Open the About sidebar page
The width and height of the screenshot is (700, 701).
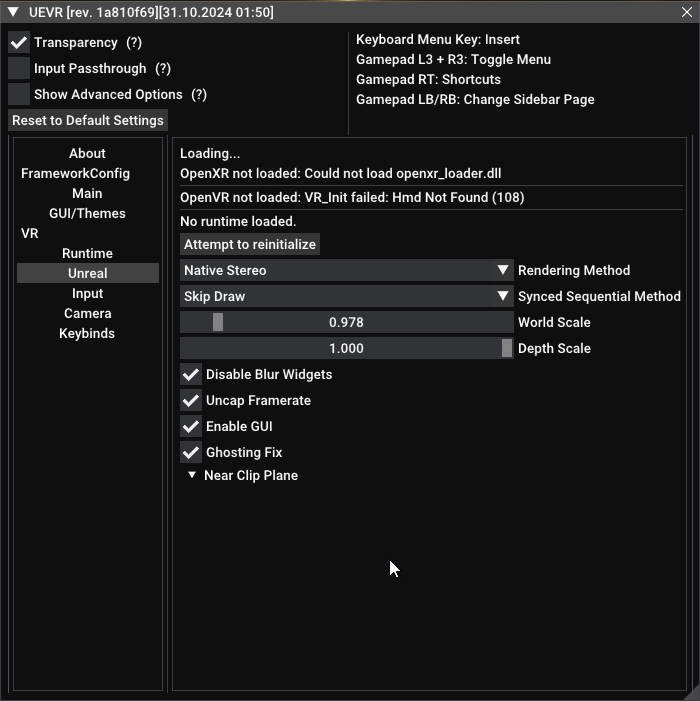point(87,153)
